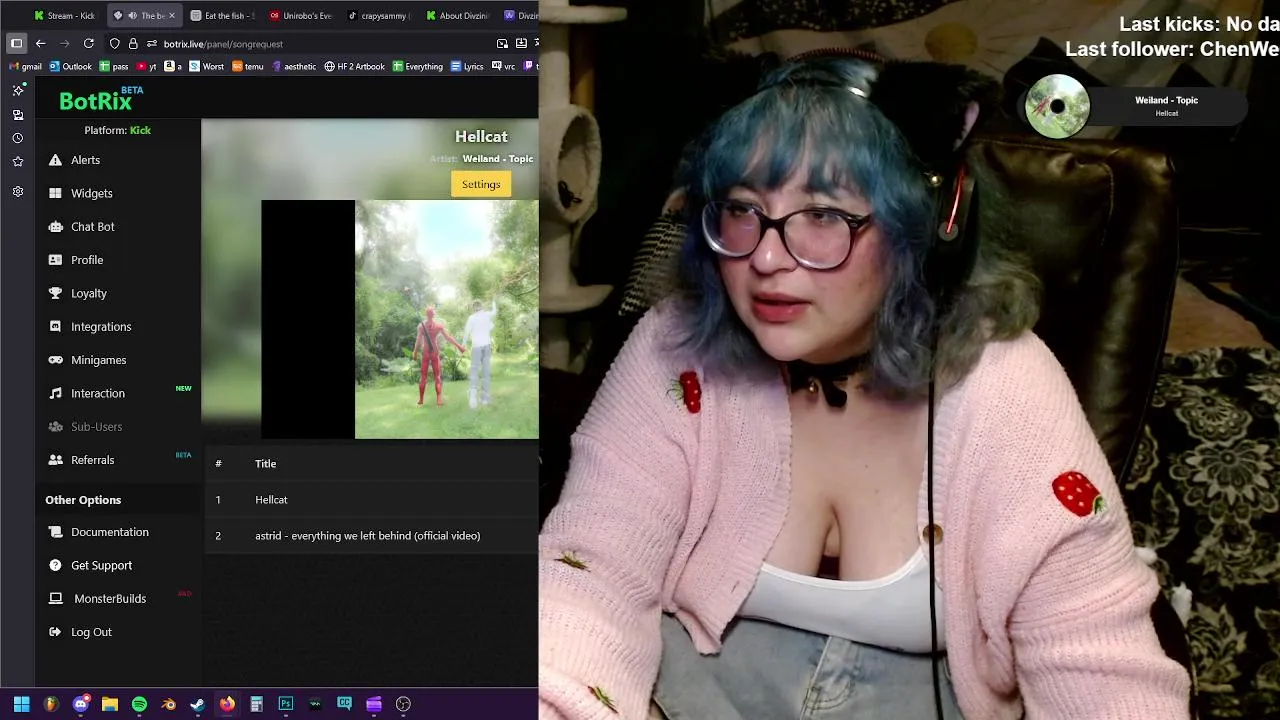Open the bookmarks star icon in sidebar
This screenshot has width=1280, height=720.
(x=18, y=161)
